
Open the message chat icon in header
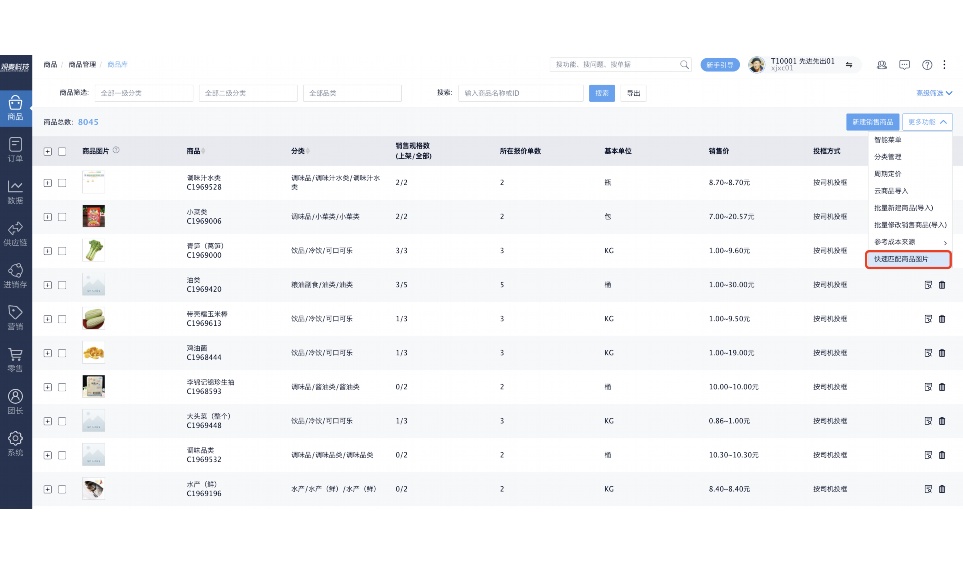tap(904, 65)
